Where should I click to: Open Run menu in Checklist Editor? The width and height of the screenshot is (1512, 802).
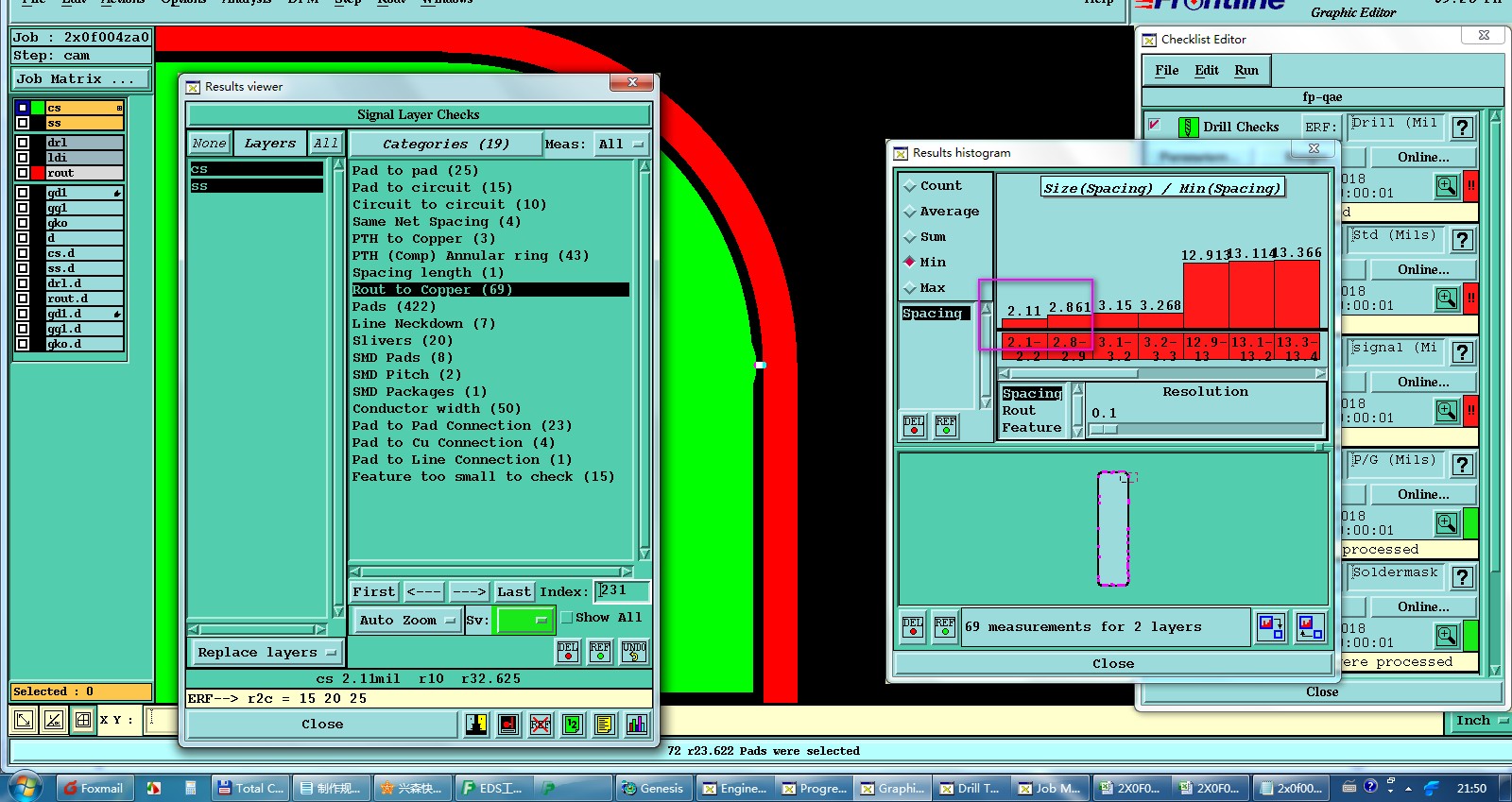pos(1246,71)
